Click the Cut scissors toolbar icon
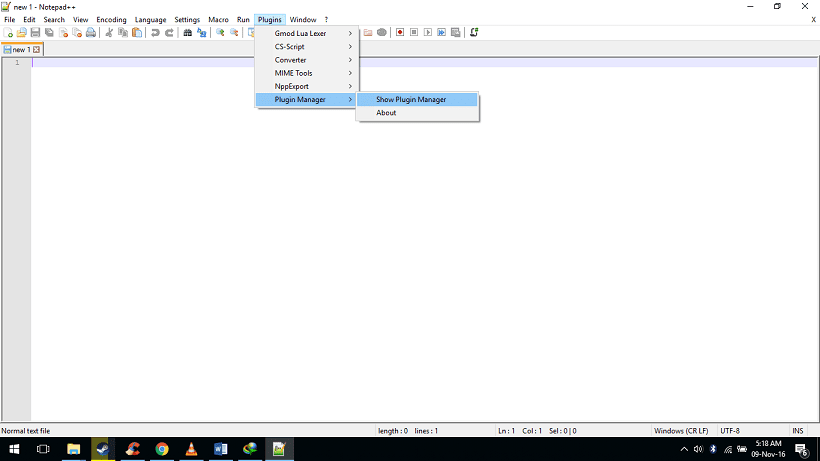The image size is (820, 461). 110,33
